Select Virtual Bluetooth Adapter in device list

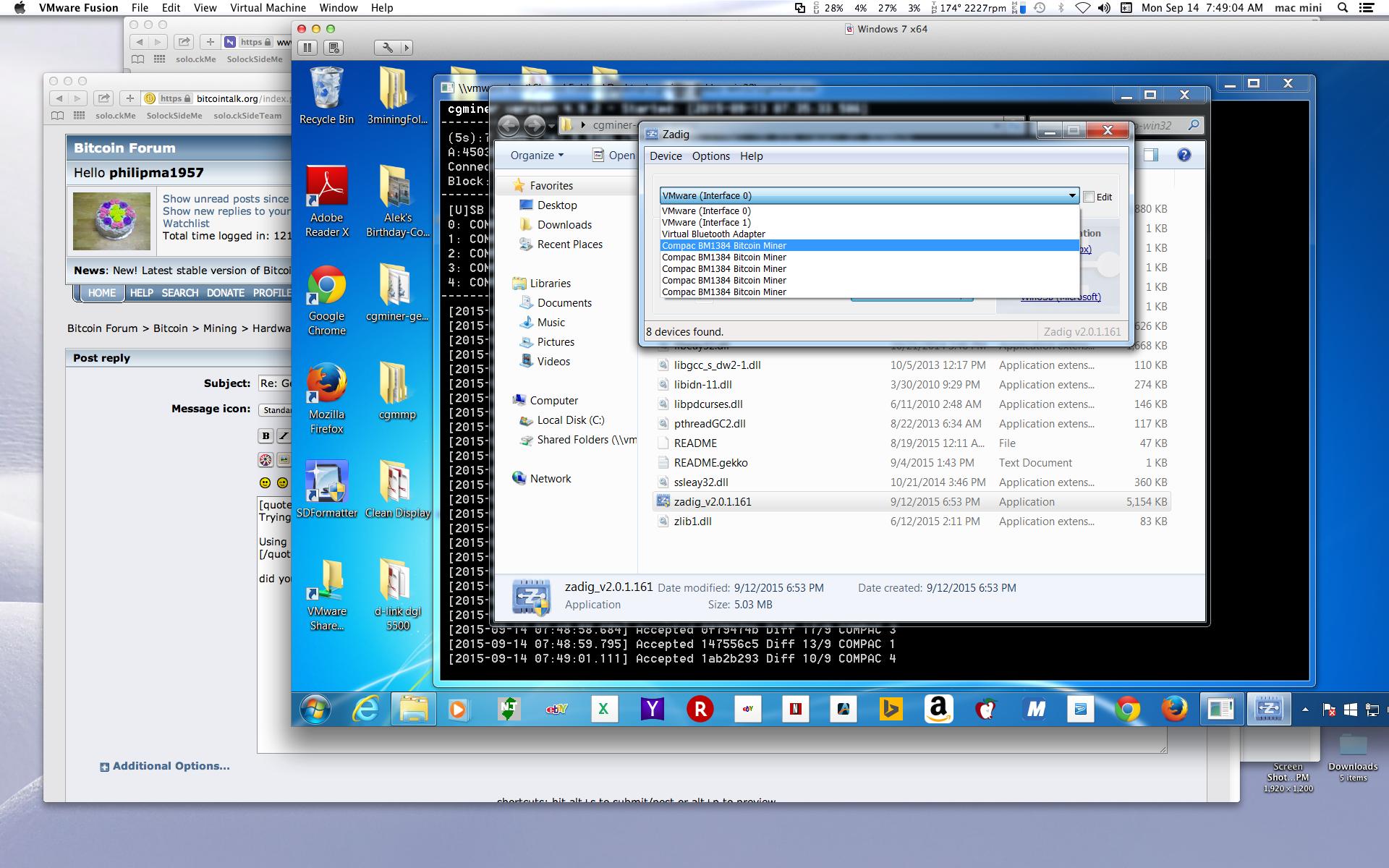click(x=870, y=234)
